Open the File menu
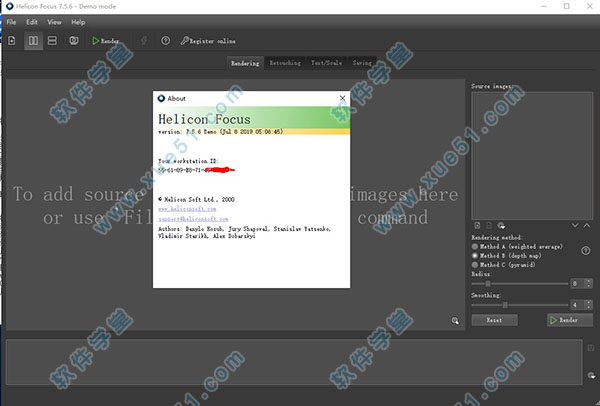Viewport: 600px width, 406px height. click(x=11, y=22)
